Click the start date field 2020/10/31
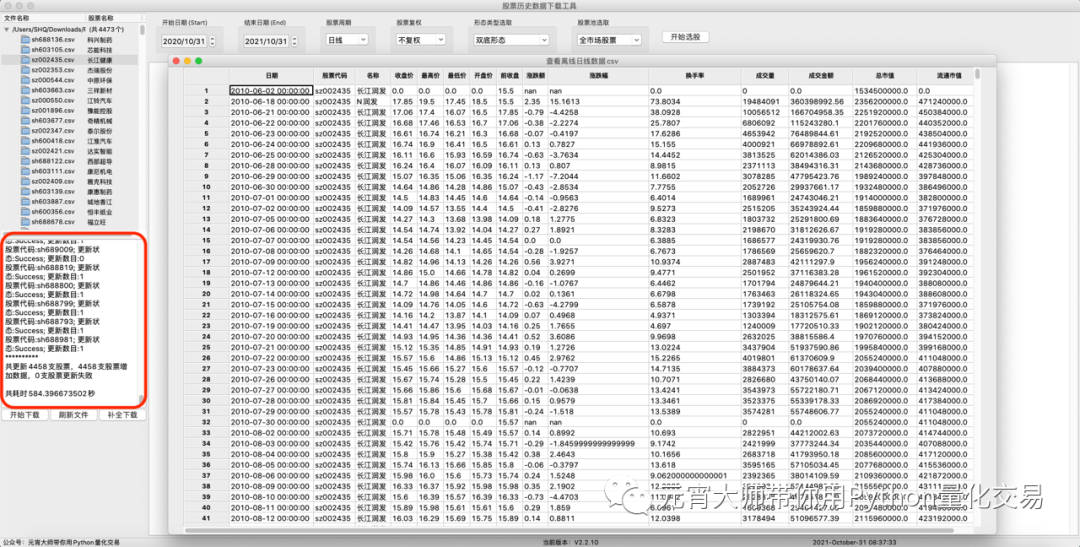This screenshot has width=1080, height=547. [184, 41]
